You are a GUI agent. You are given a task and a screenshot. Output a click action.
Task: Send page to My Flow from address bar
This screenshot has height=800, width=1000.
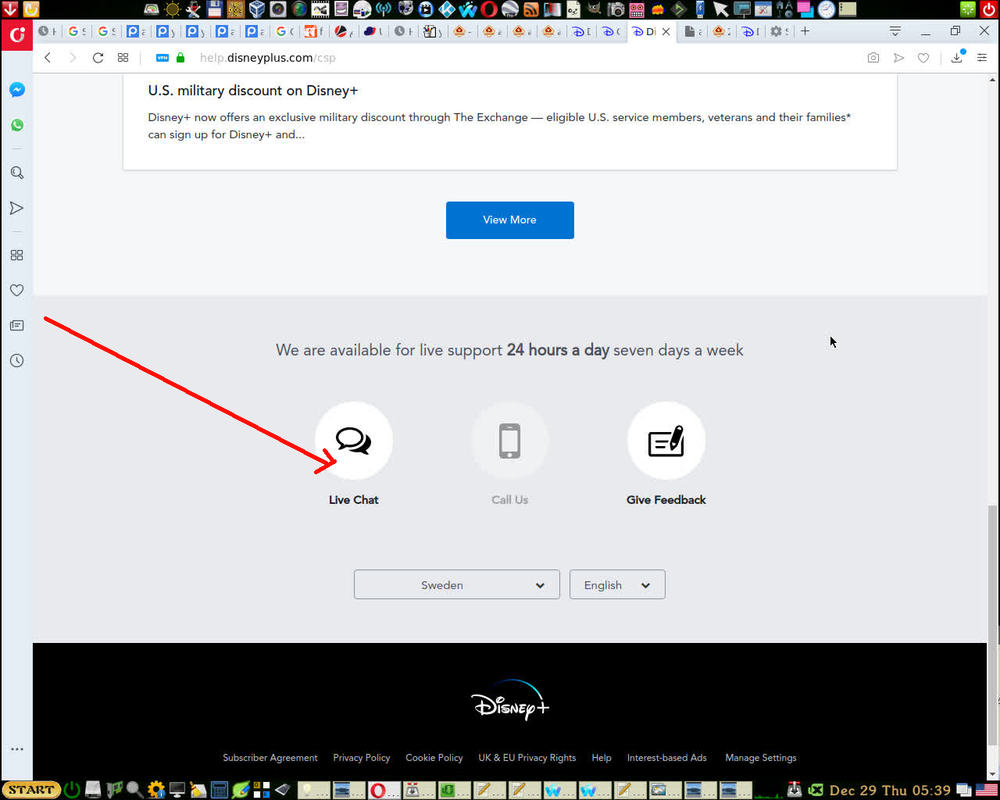pos(899,57)
